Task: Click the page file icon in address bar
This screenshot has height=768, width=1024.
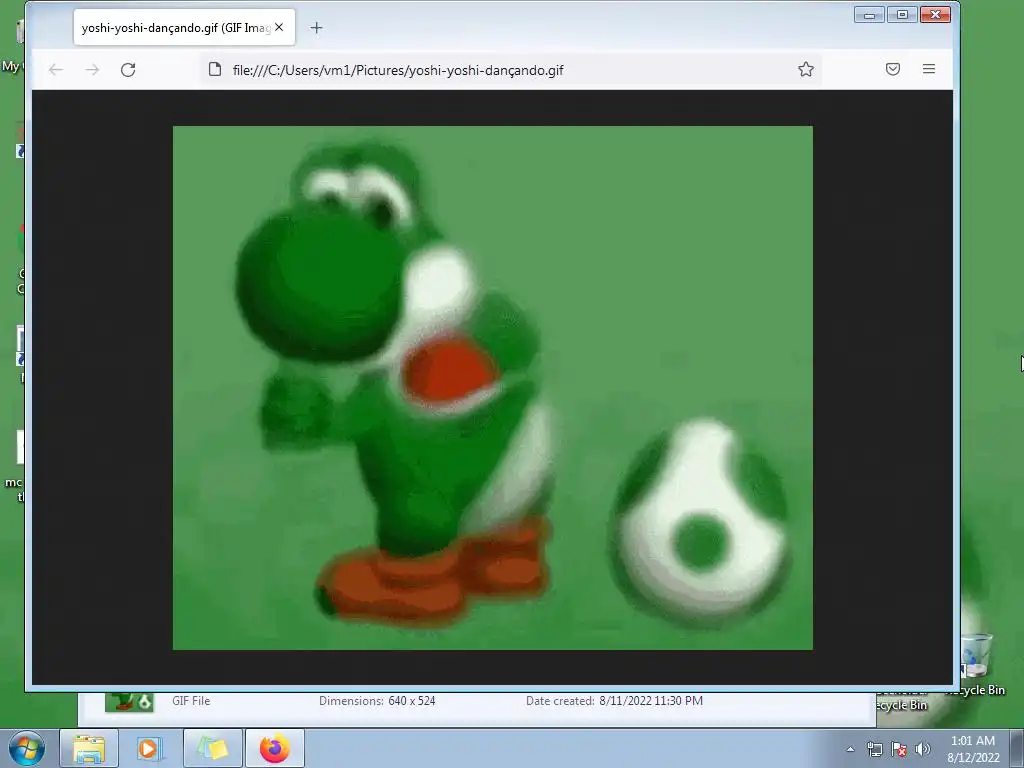Action: pyautogui.click(x=215, y=69)
